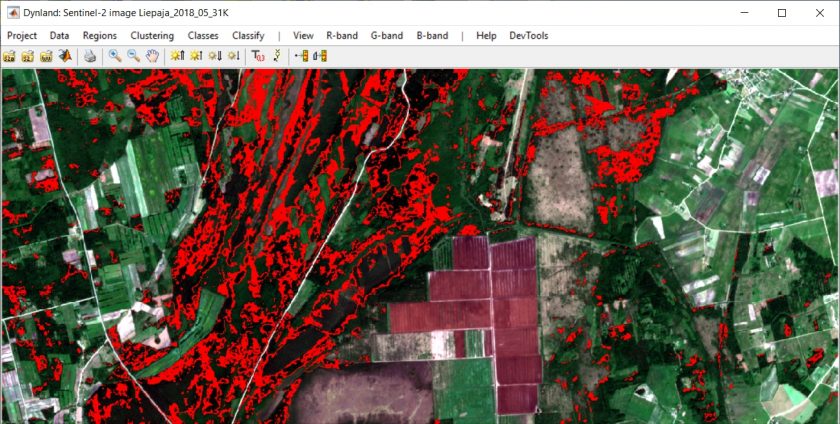Open the G-band menu
Viewport: 840px width, 424px height.
pyautogui.click(x=387, y=35)
